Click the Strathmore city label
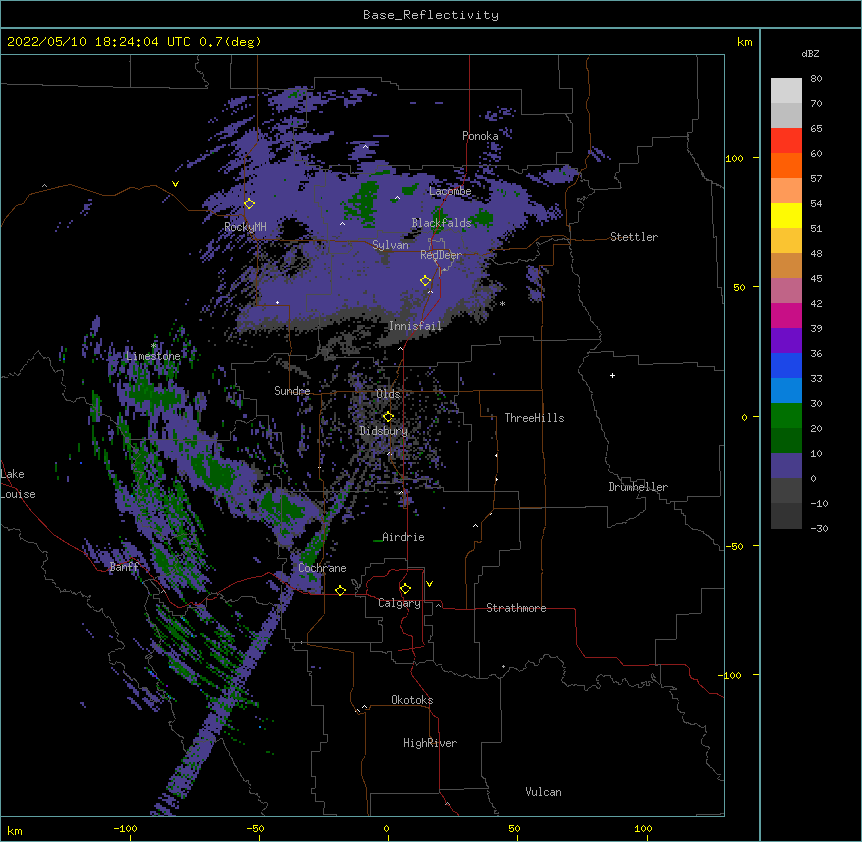The width and height of the screenshot is (862, 842). click(516, 608)
